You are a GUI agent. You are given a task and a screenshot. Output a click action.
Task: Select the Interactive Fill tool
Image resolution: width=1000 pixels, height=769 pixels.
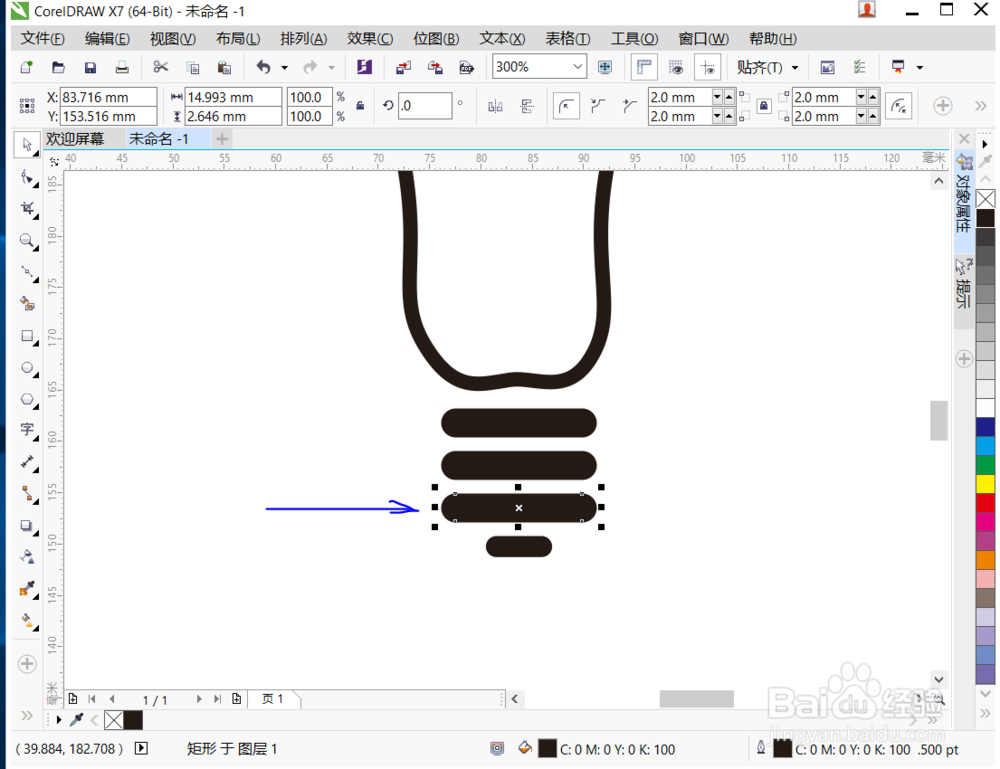pos(27,620)
